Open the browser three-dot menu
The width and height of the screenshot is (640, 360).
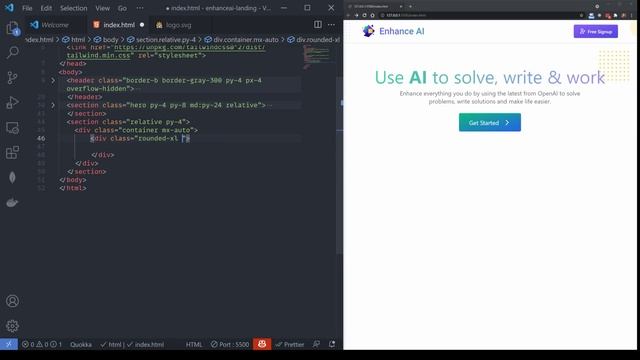click(x=631, y=16)
